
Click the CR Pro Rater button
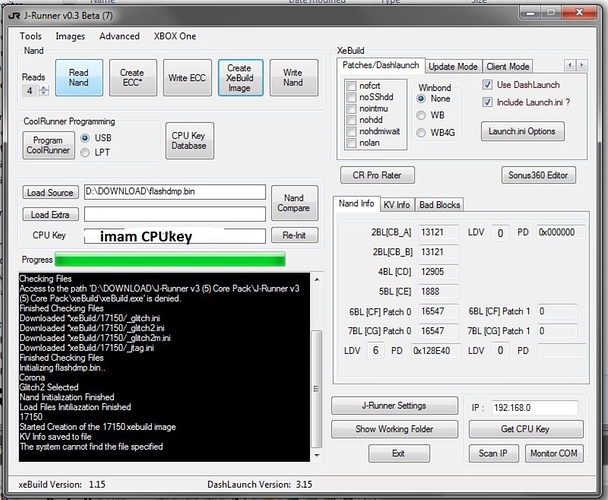pos(377,175)
